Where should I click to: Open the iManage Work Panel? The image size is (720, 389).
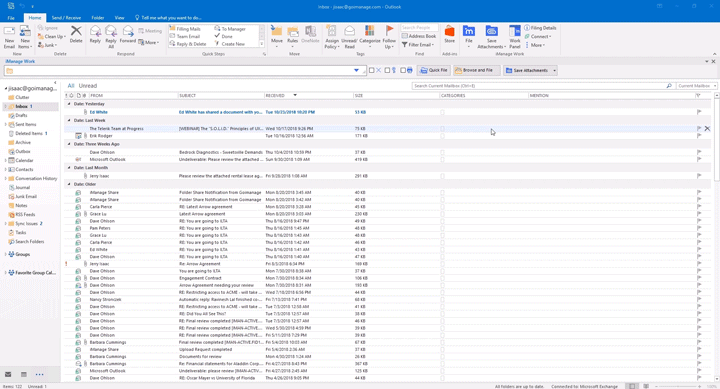click(x=515, y=37)
